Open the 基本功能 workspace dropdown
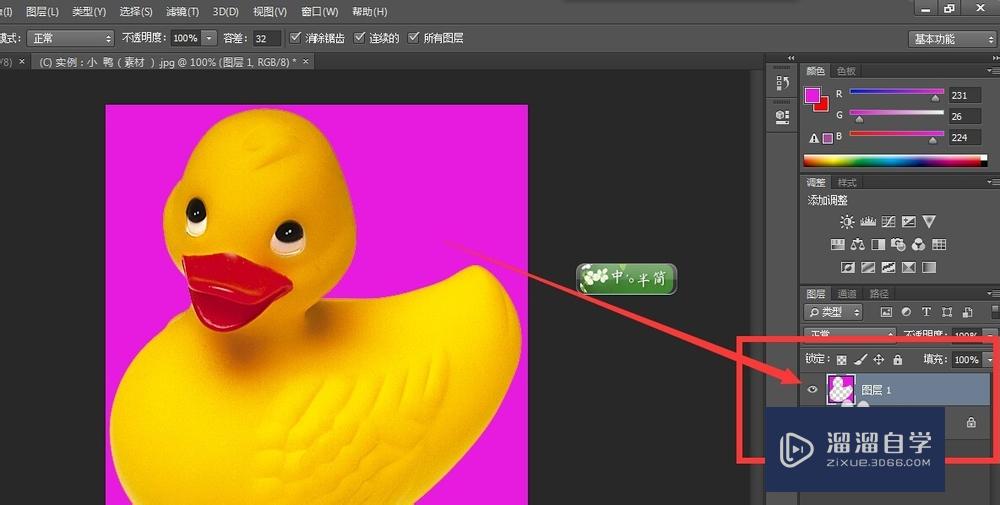The height and width of the screenshot is (505, 1000). (x=952, y=39)
